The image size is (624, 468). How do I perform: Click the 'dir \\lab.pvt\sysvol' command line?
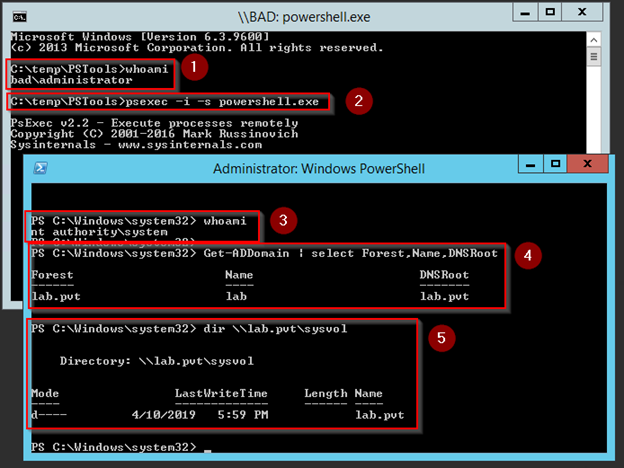point(189,329)
